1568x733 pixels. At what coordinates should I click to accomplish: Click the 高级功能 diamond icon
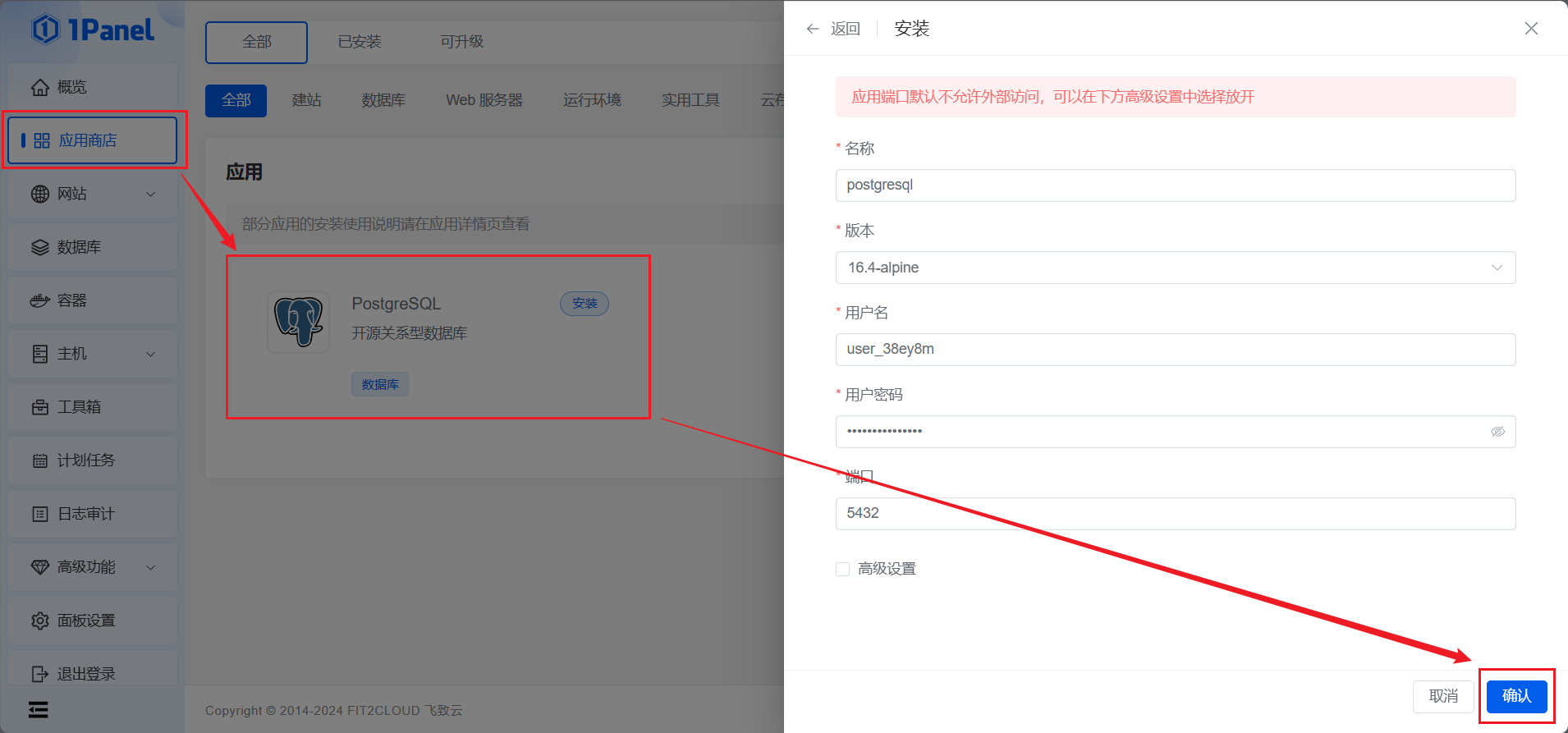(40, 567)
